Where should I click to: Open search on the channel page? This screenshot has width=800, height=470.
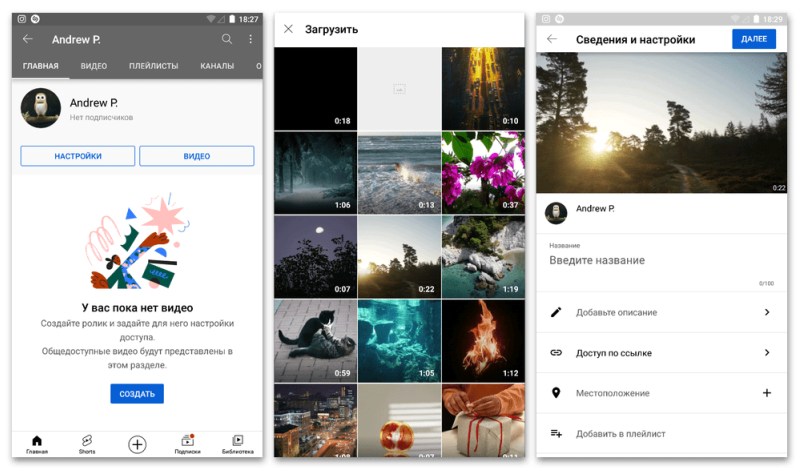click(227, 39)
